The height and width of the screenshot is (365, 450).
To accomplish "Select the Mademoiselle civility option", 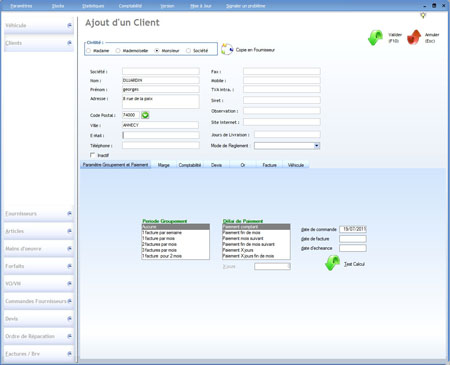I will tap(118, 51).
